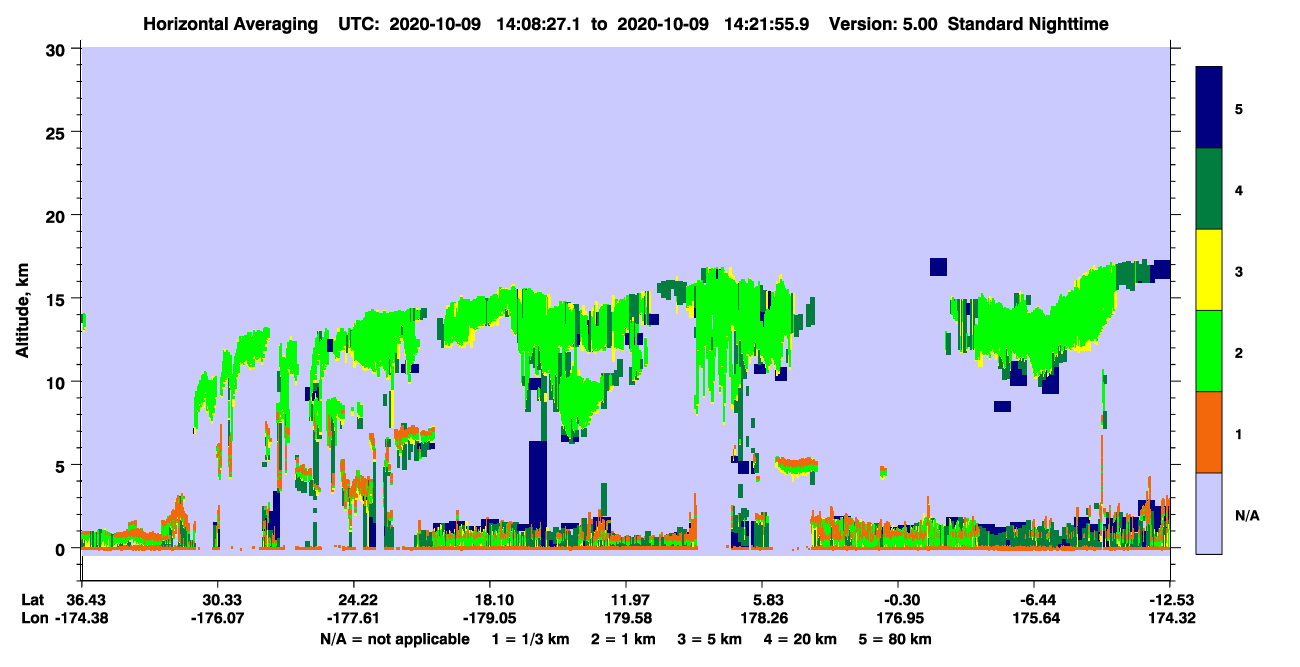Click 'Version: 5.00' in the title
The width and height of the screenshot is (1300, 667).
click(882, 23)
